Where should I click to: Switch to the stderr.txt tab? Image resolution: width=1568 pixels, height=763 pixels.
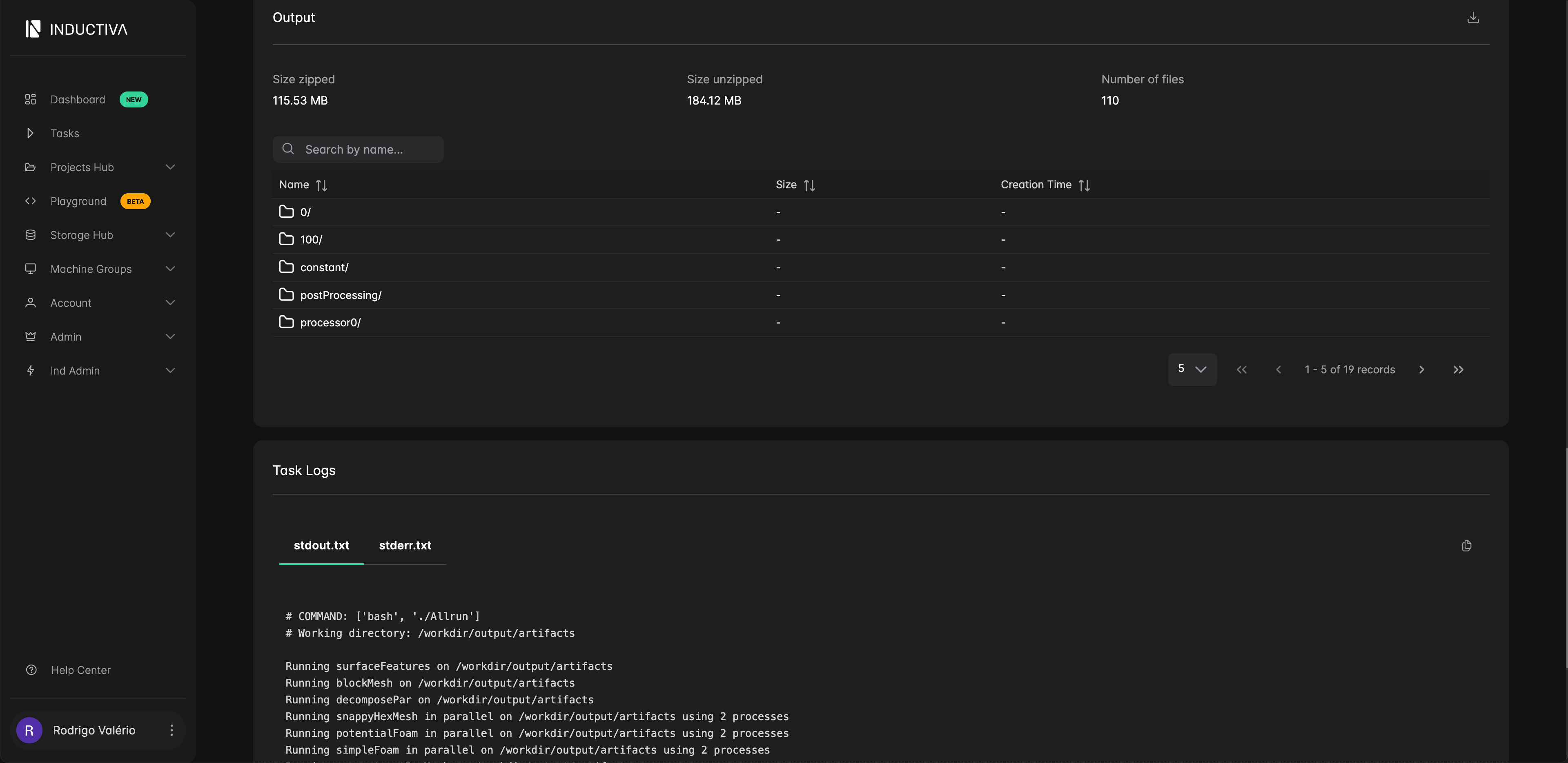[x=405, y=546]
